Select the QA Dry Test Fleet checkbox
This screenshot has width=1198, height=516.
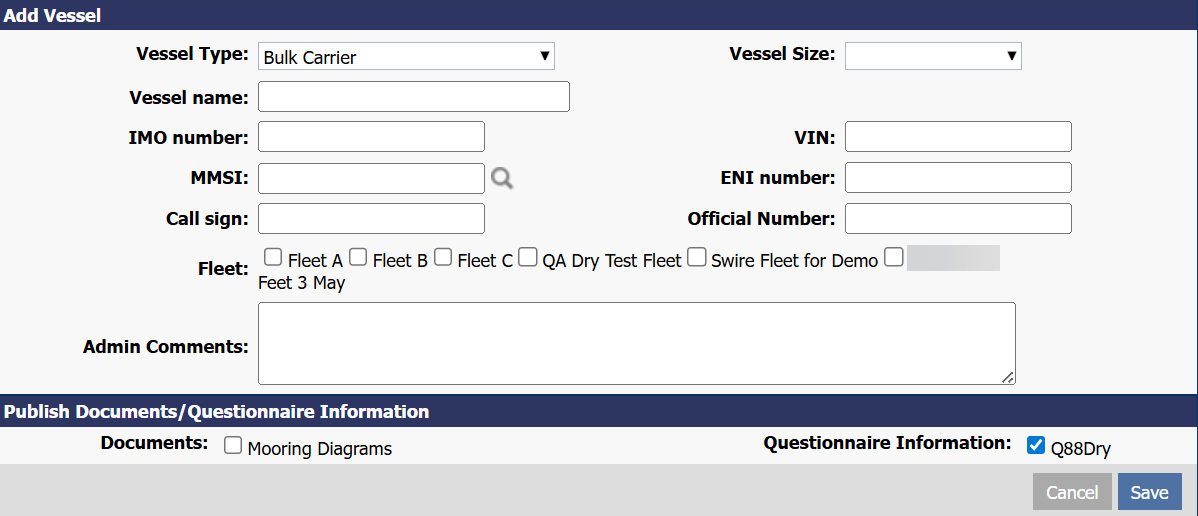point(528,258)
